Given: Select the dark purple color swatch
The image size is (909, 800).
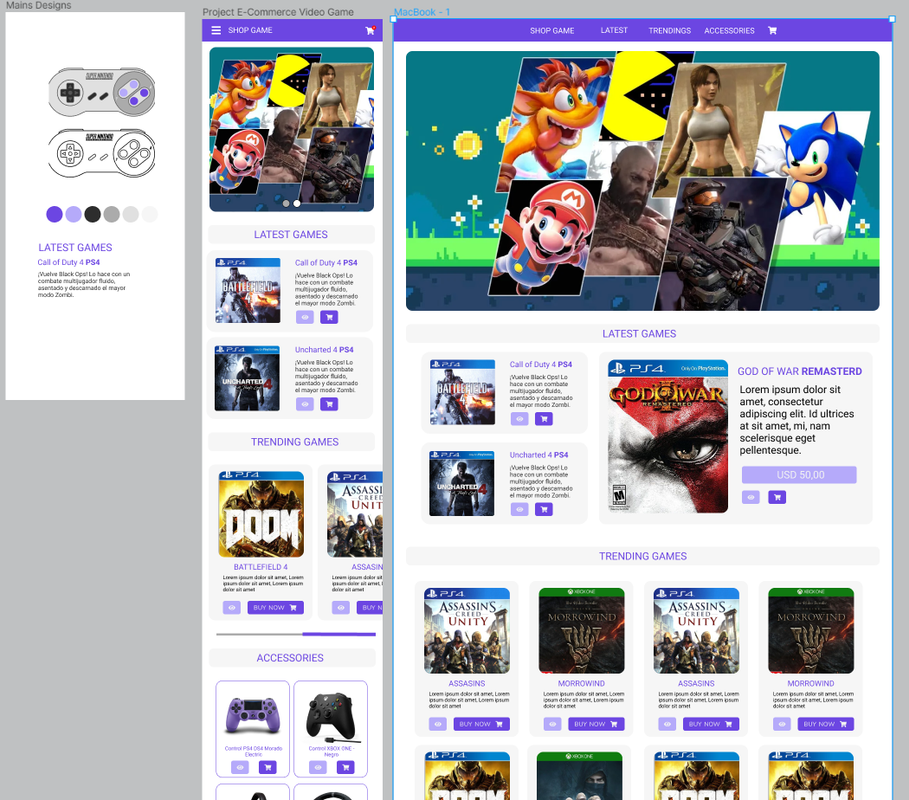Looking at the screenshot, I should 54,214.
